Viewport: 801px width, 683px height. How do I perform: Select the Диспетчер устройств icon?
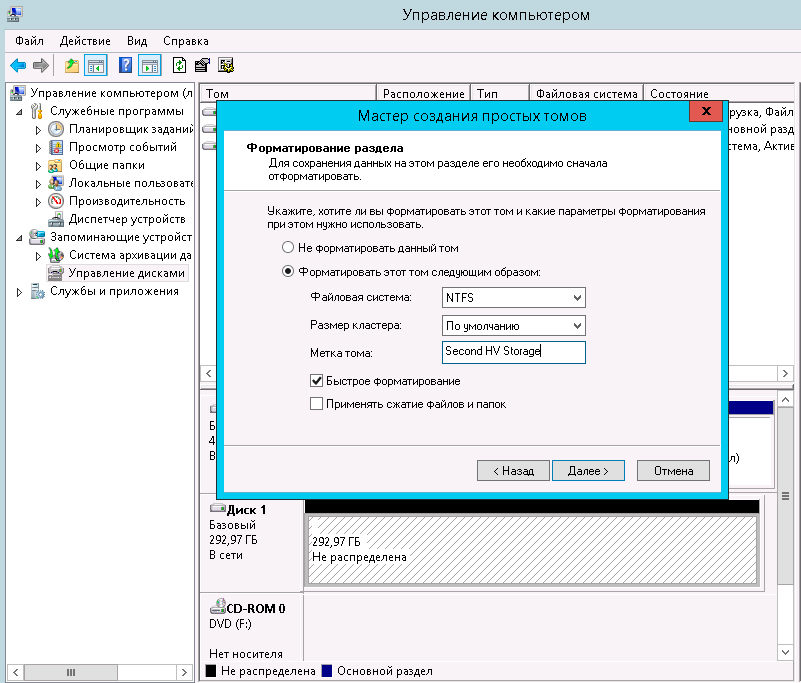pos(55,220)
